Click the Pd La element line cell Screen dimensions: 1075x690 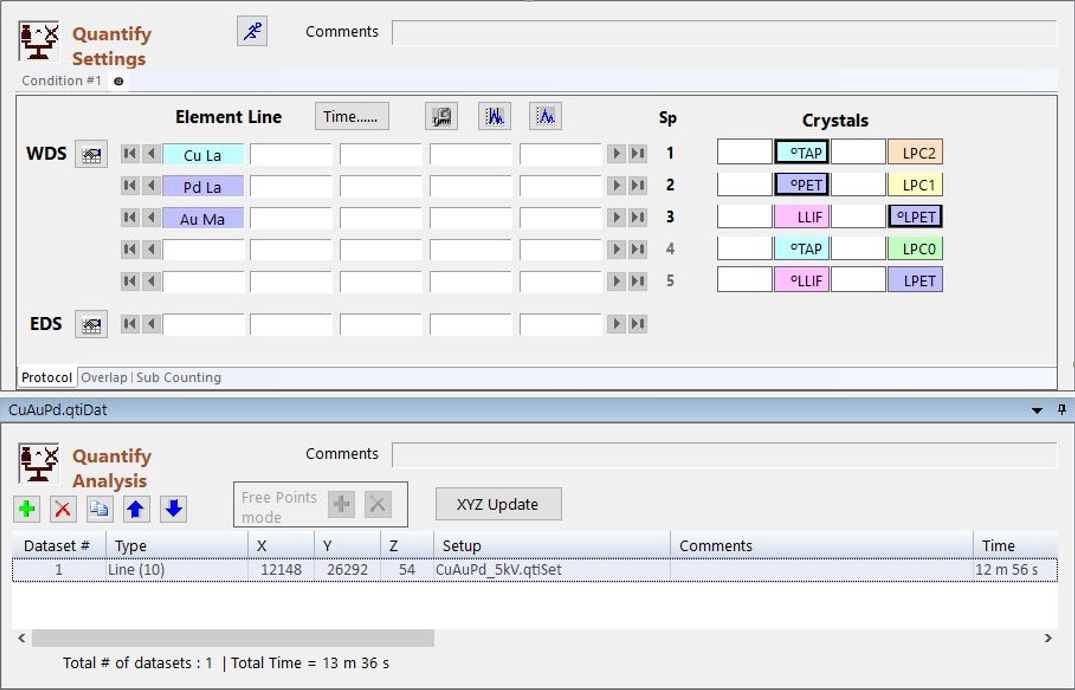[203, 187]
